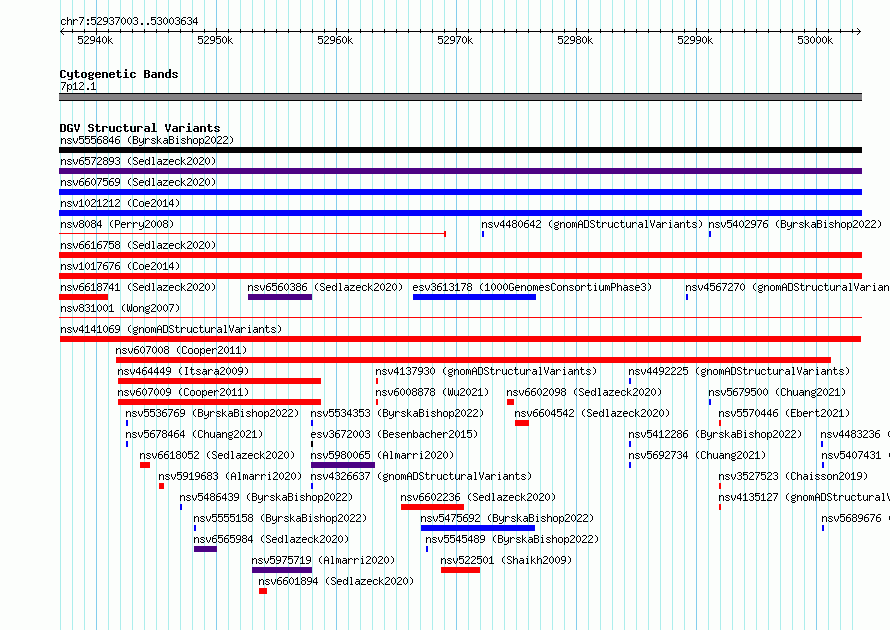Open nsv522501 (Shaikh2009) label

[x=506, y=560]
